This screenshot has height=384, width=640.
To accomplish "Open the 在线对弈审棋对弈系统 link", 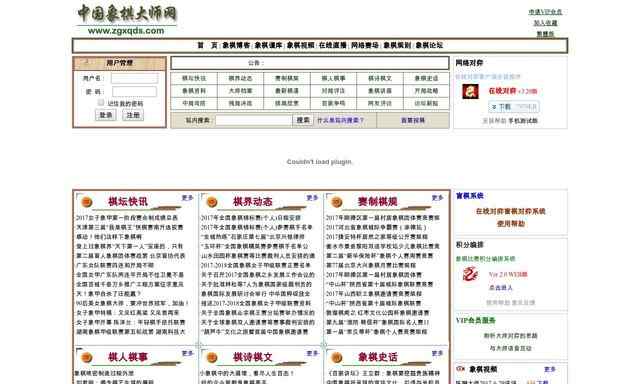I will pyautogui.click(x=511, y=211).
